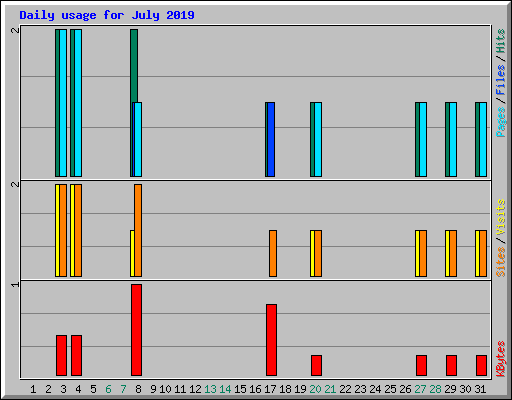The width and height of the screenshot is (512, 400).
Task: Click the orange Sites bar on day 17
Action: pos(273,253)
